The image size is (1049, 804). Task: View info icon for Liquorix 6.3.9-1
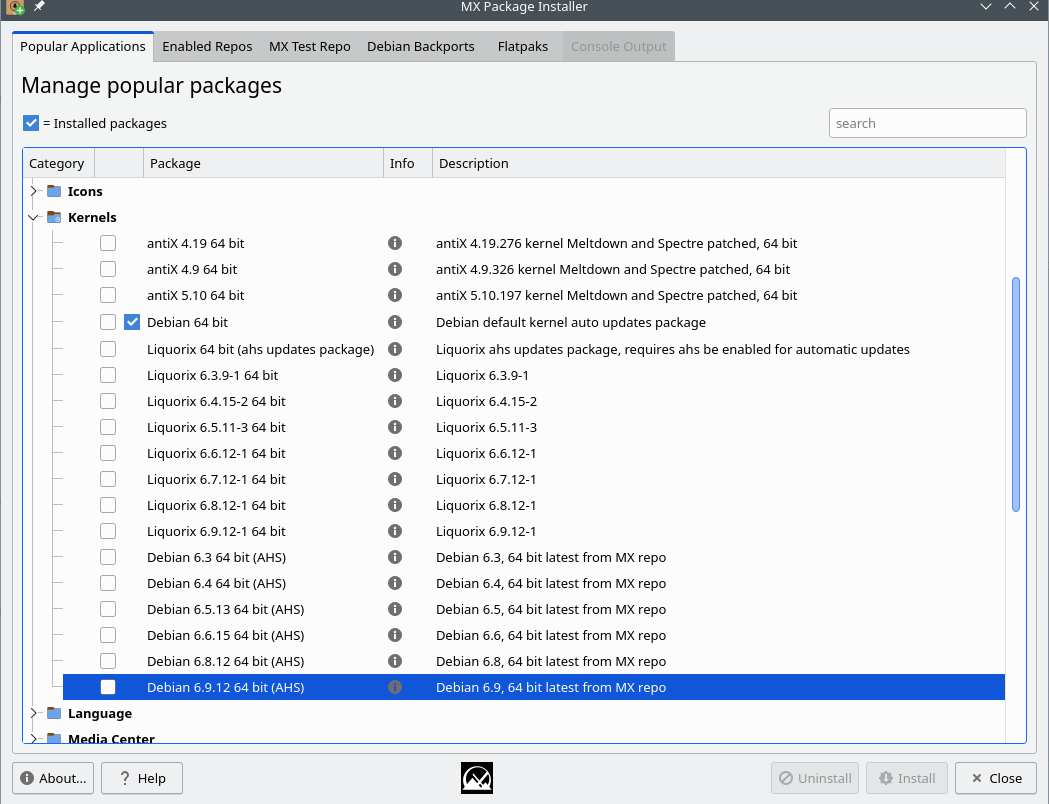pos(395,375)
